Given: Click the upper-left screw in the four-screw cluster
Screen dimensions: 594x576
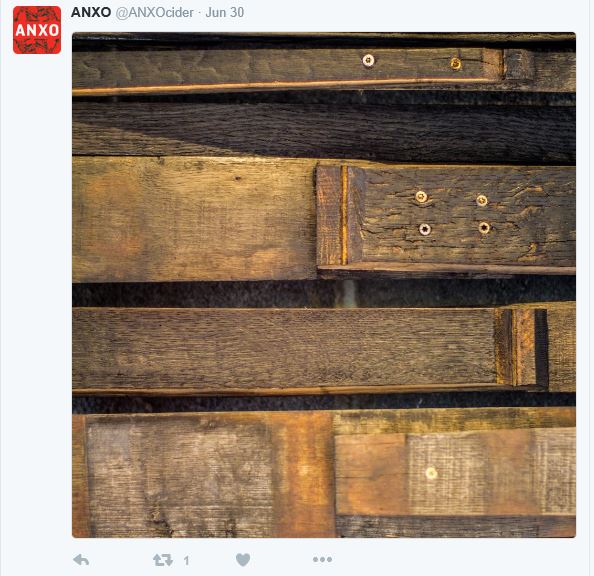Looking at the screenshot, I should (x=421, y=196).
